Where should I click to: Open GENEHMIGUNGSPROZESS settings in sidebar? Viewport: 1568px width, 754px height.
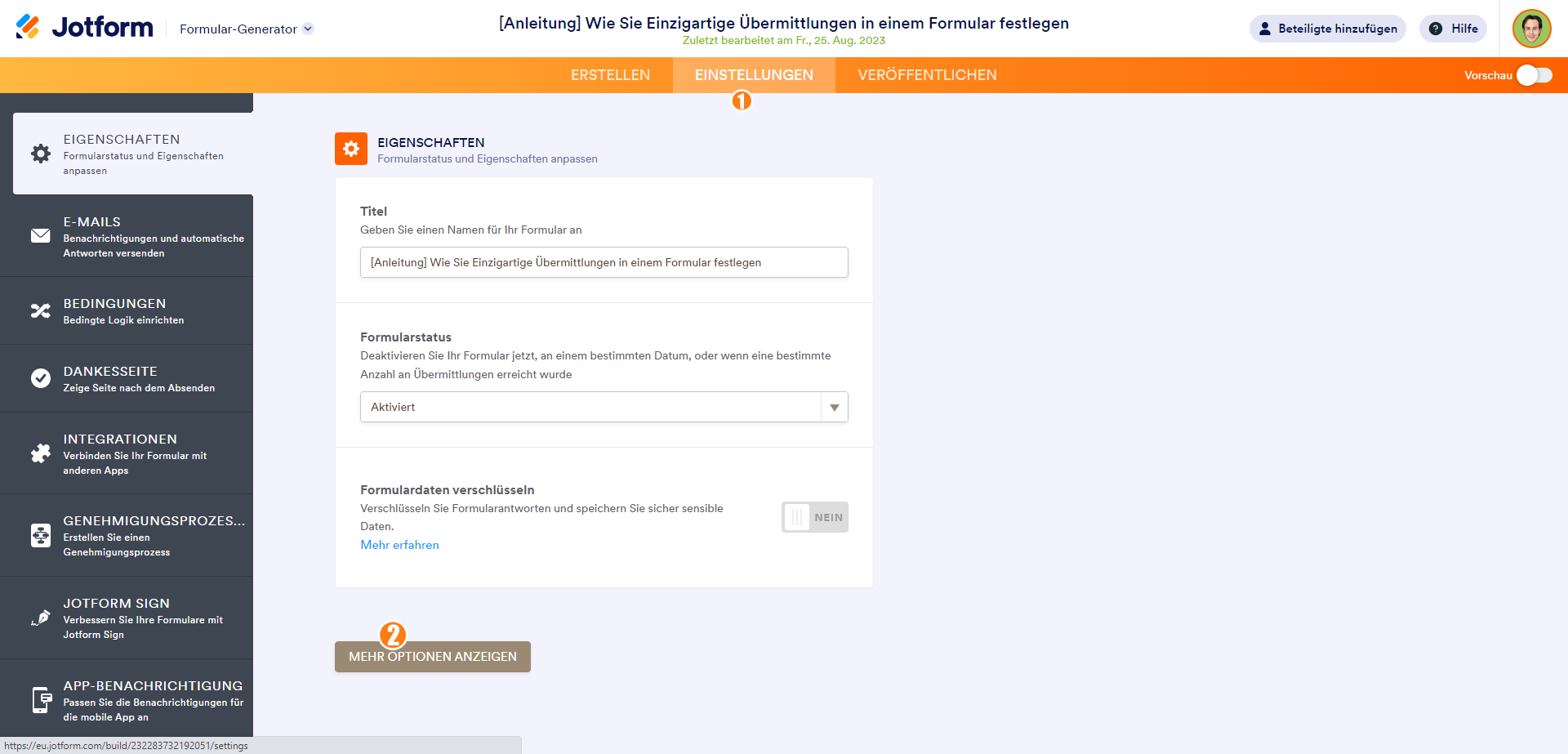pyautogui.click(x=127, y=535)
